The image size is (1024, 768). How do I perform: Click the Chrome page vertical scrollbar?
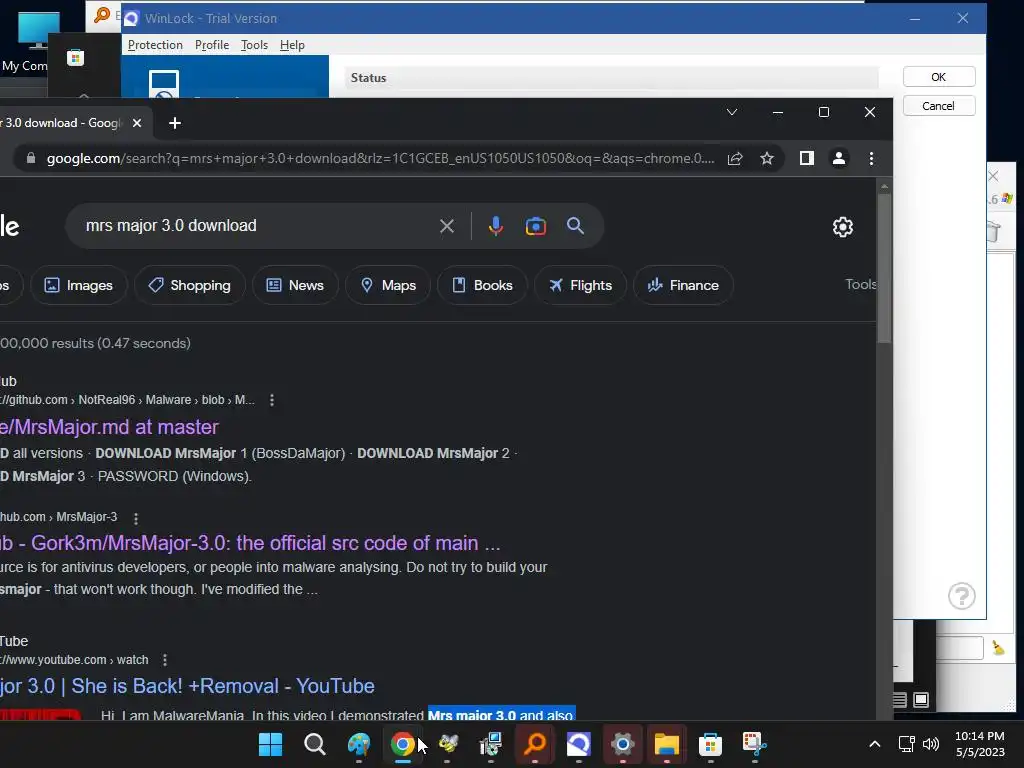click(884, 268)
